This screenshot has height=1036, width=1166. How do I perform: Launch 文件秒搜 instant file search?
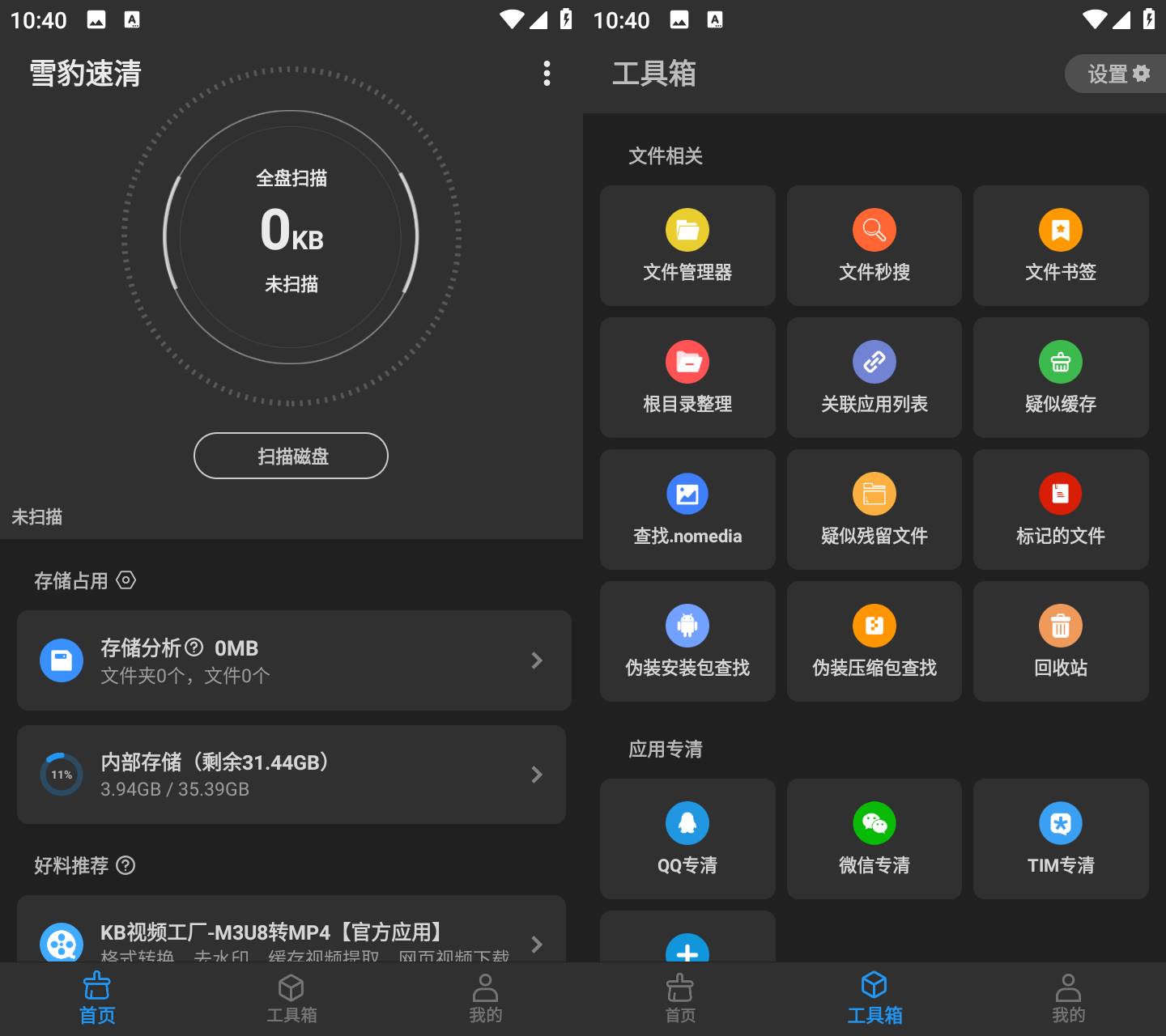pyautogui.click(x=874, y=245)
